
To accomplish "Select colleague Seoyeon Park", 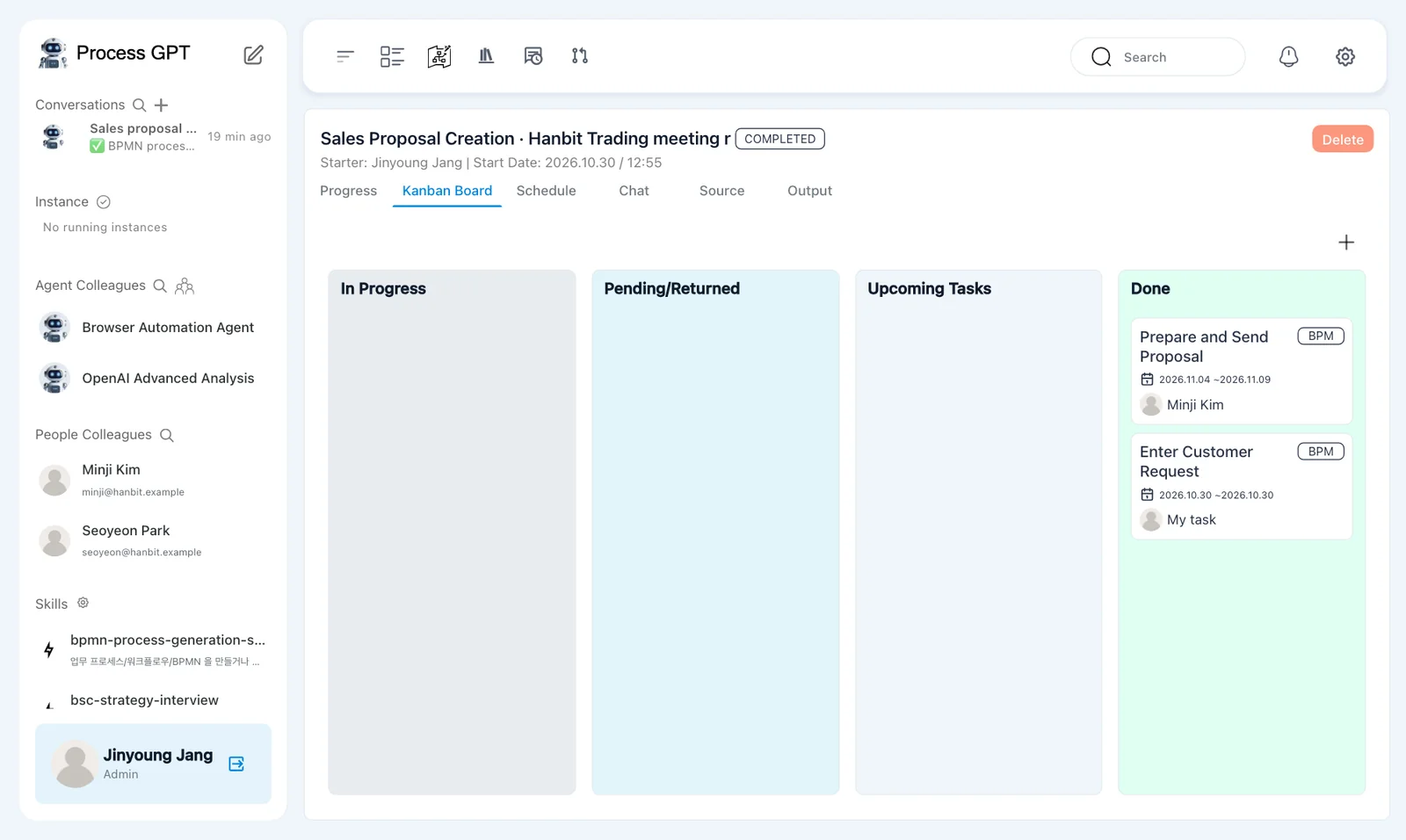I will 154,540.
